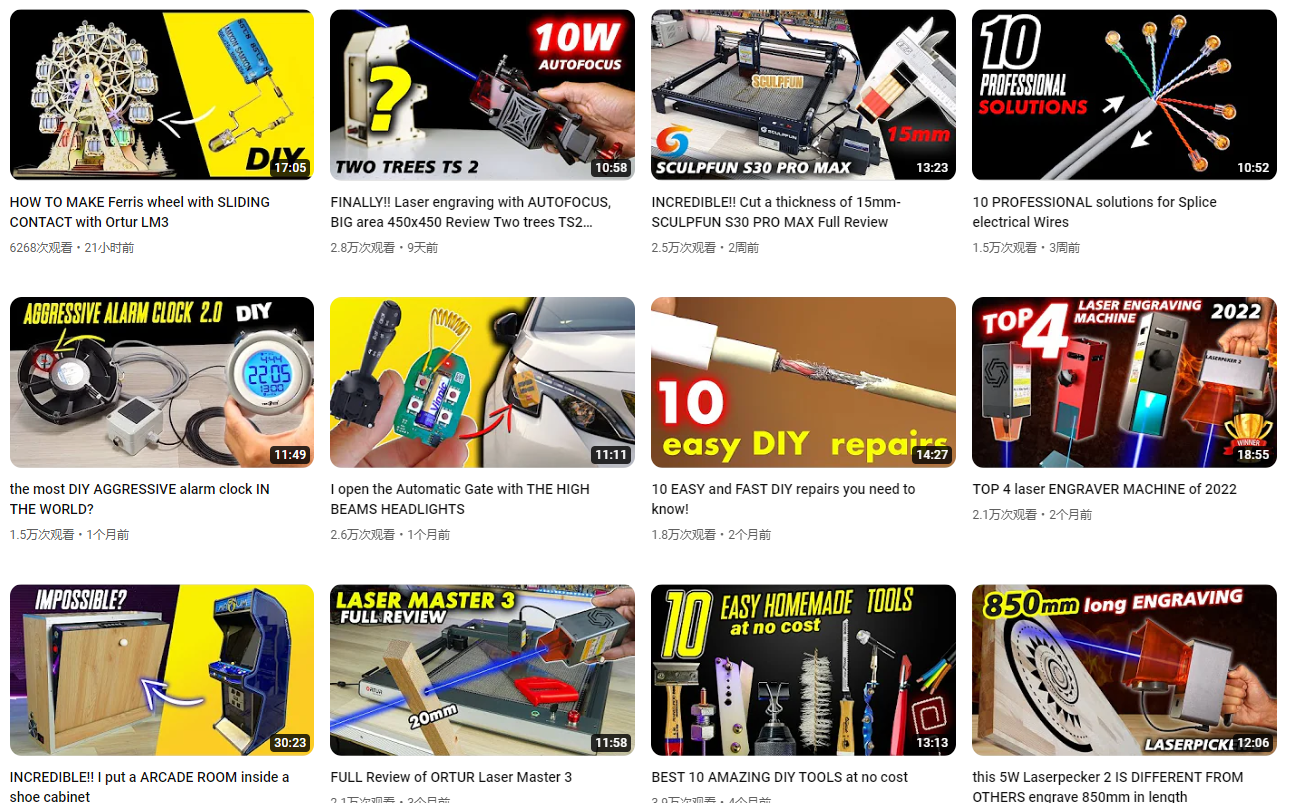
Task: Open the Ferris wheel sliding contact video thumbnail
Action: [162, 95]
